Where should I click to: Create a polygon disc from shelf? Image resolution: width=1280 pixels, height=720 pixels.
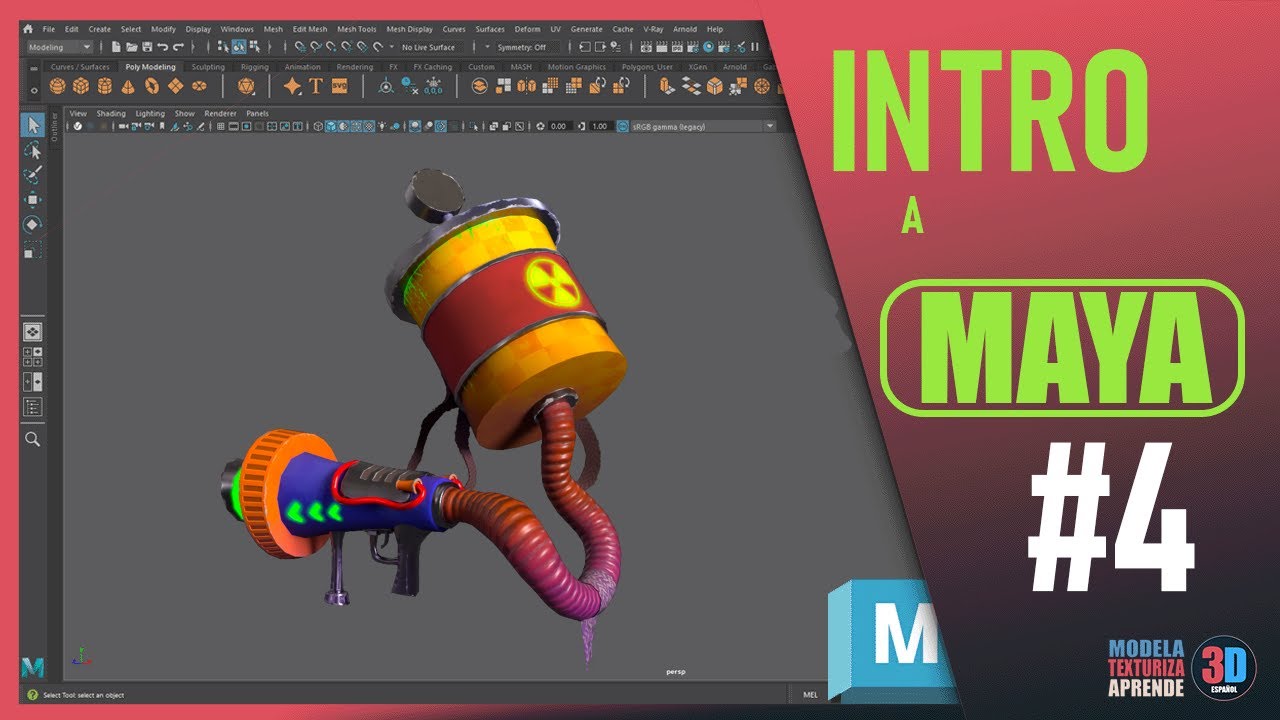(199, 87)
